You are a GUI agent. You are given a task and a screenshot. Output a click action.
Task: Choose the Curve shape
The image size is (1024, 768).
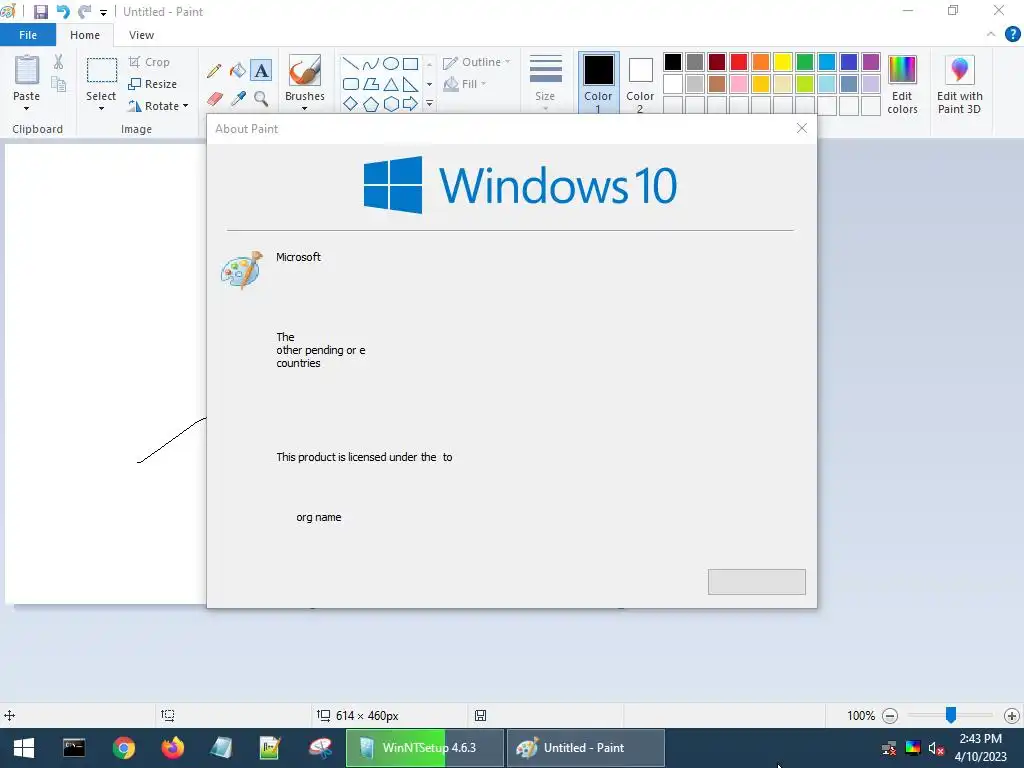(370, 63)
